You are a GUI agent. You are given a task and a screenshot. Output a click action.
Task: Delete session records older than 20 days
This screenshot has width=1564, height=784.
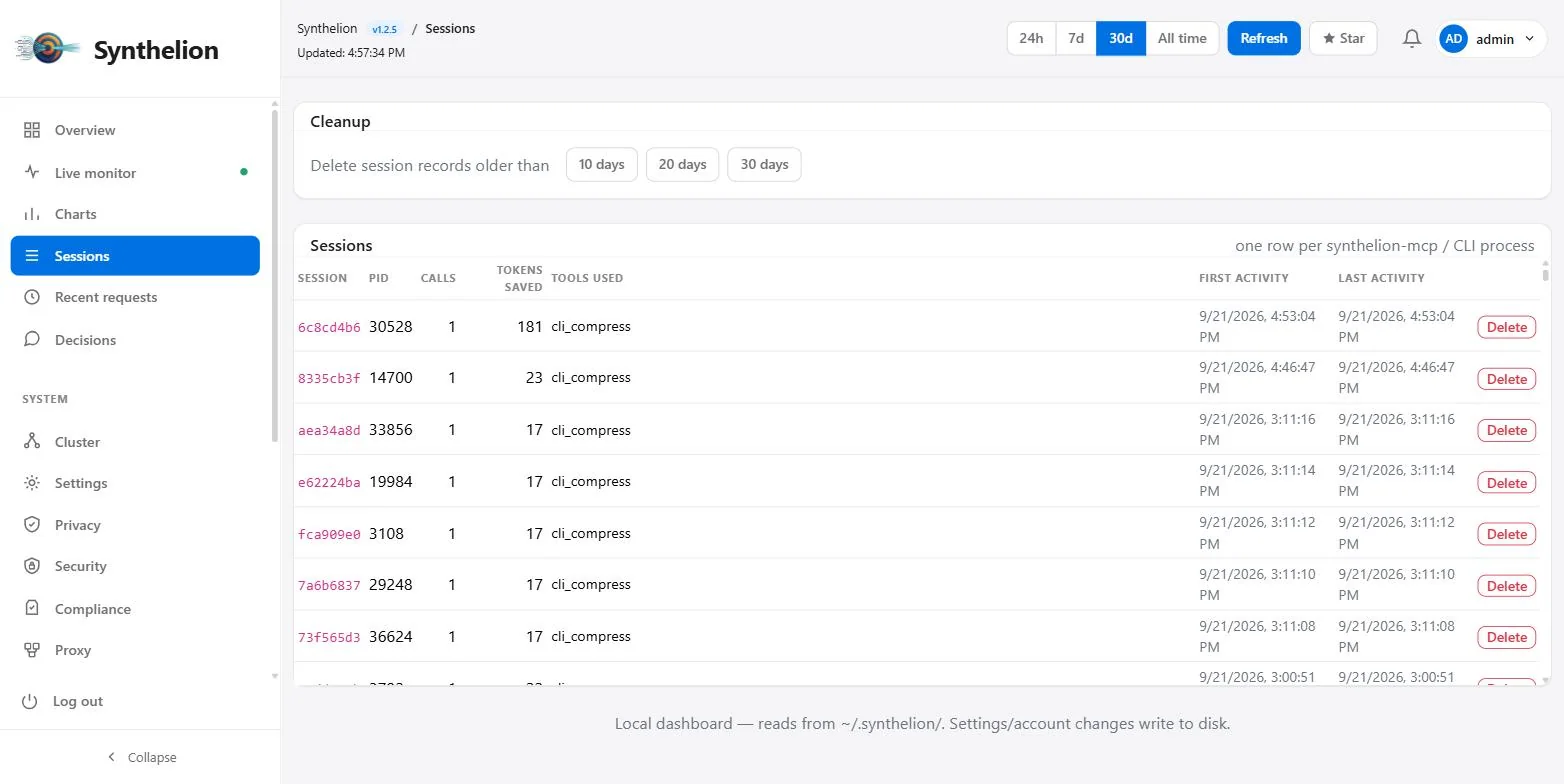coord(683,164)
